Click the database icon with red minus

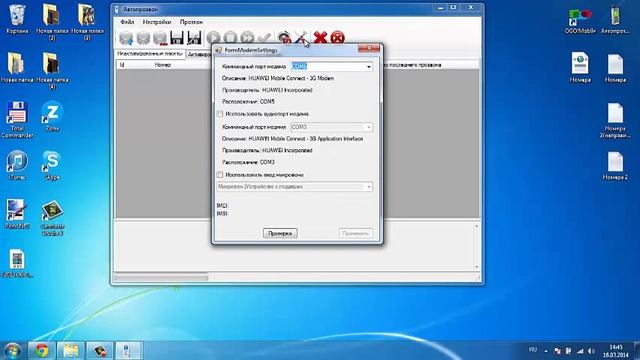tap(160, 38)
